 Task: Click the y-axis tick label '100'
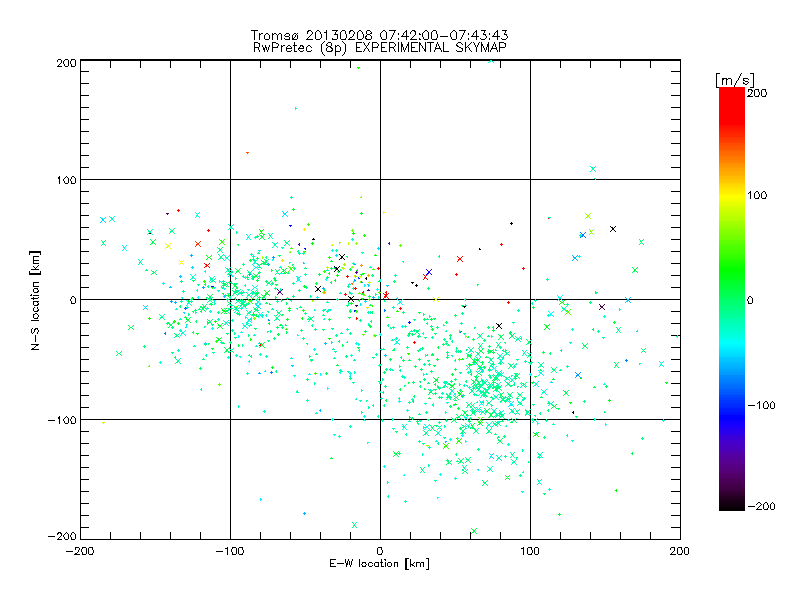click(x=66, y=180)
